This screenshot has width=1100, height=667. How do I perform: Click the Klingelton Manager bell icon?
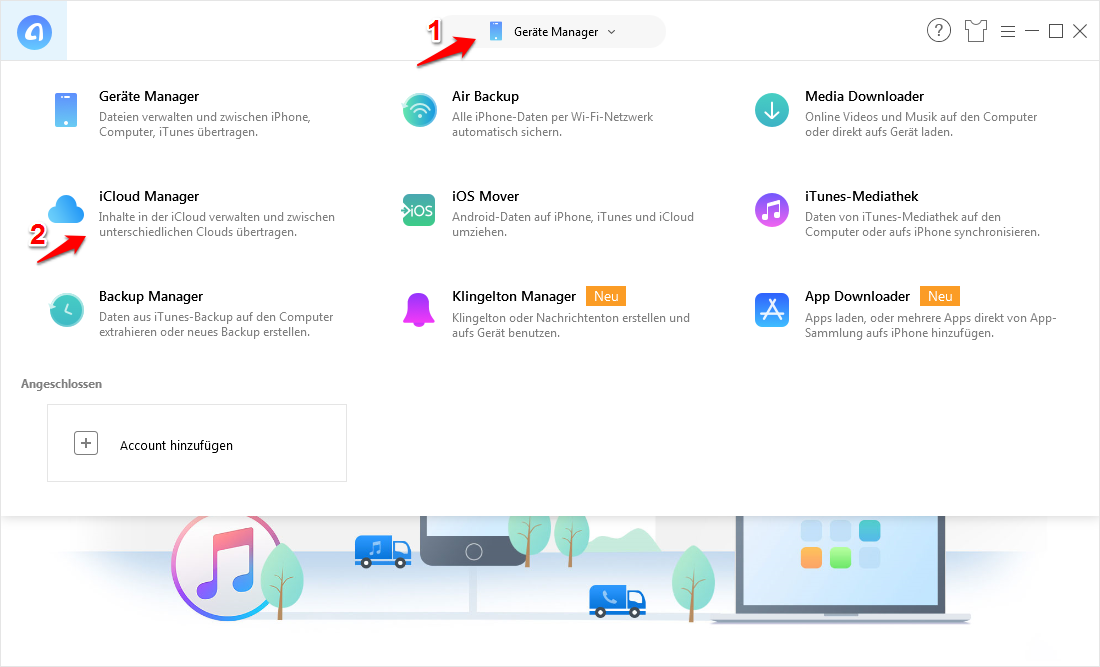tap(419, 310)
